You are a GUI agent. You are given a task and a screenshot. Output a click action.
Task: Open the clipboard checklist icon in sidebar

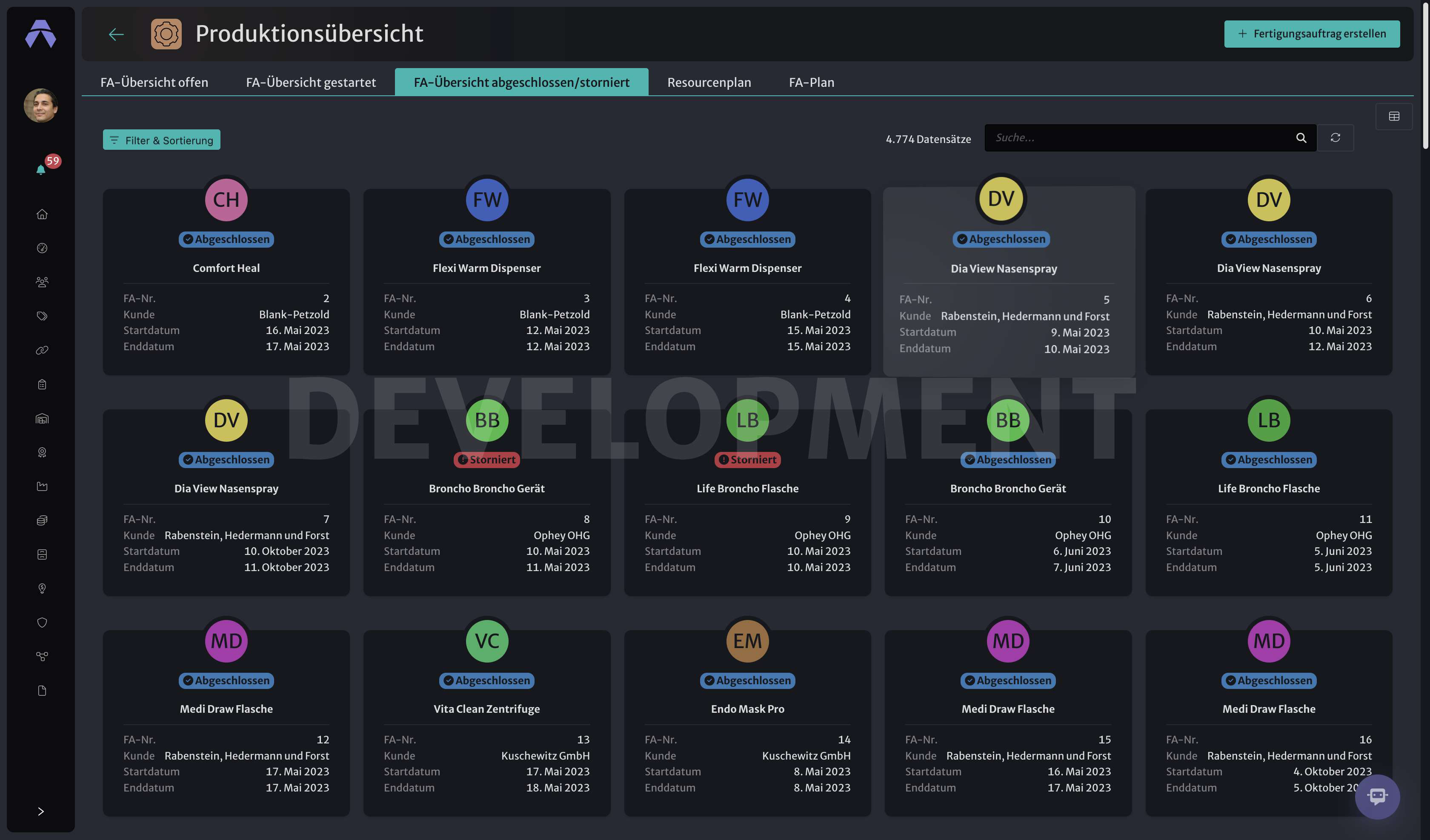tap(41, 384)
